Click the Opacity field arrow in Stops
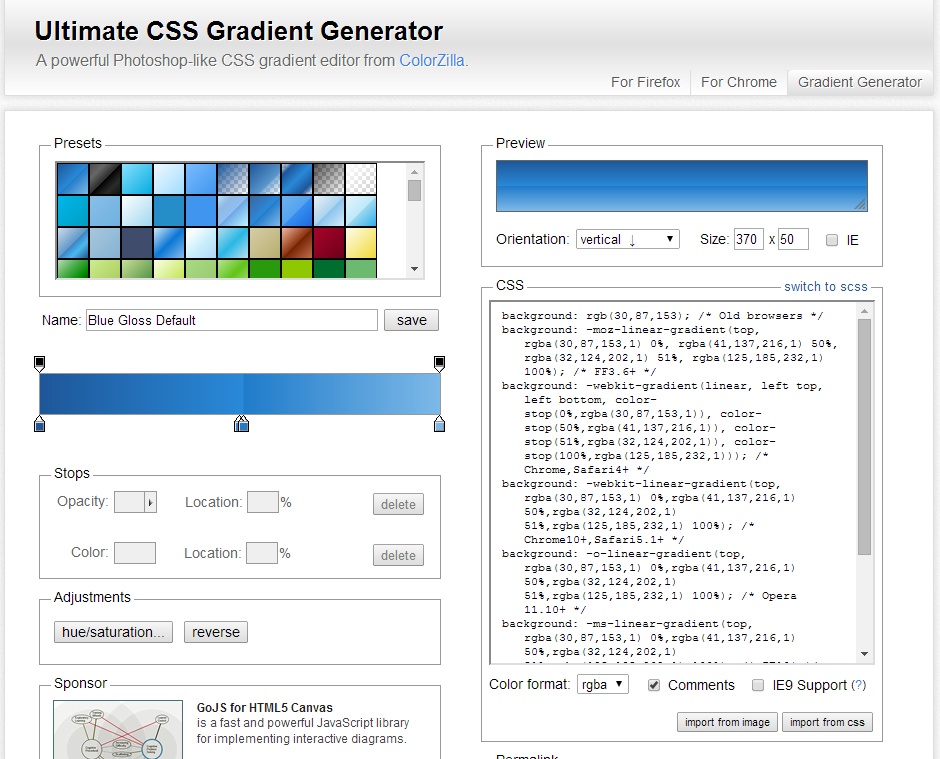Viewport: 940px width, 759px height. (x=150, y=502)
